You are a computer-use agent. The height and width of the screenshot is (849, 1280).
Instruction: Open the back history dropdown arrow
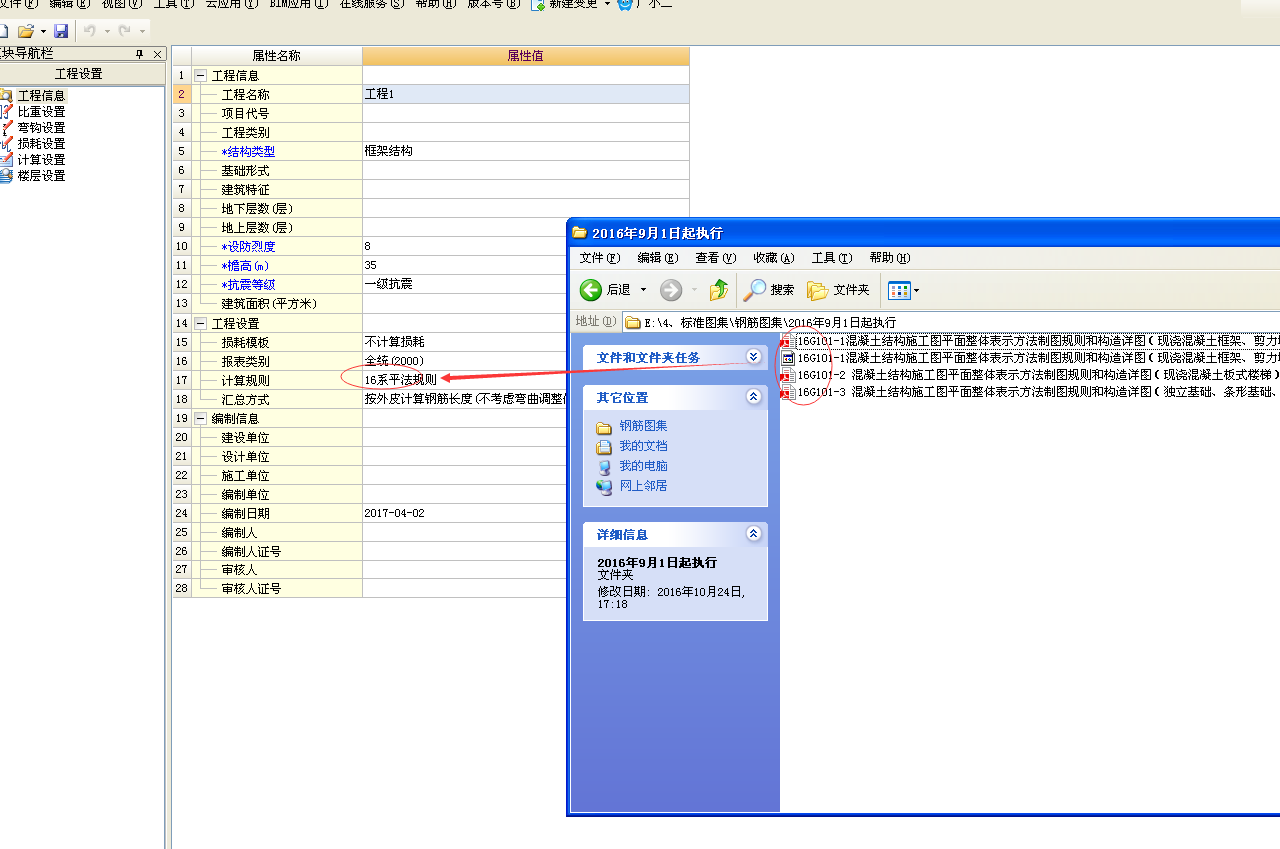click(643, 290)
